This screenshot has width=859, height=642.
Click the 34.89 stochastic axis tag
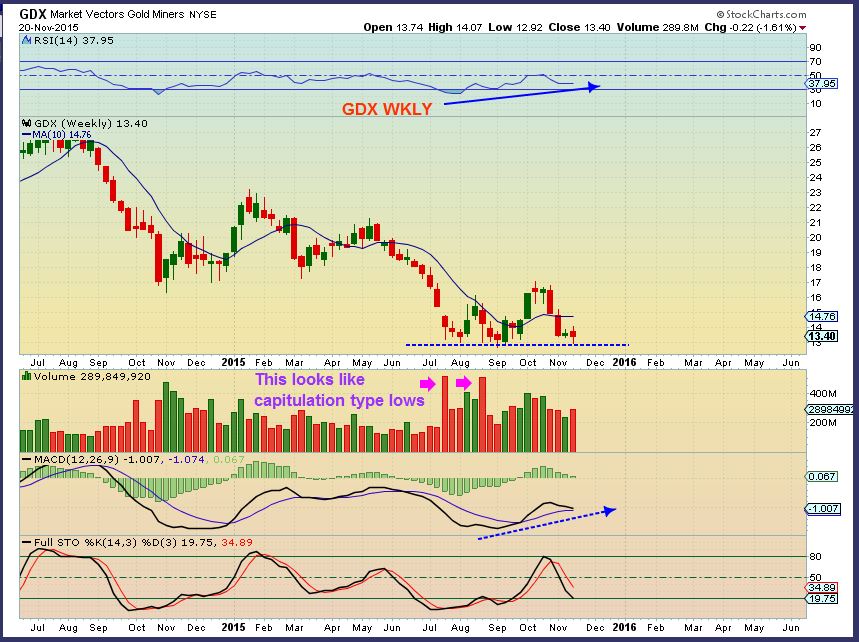(822, 588)
